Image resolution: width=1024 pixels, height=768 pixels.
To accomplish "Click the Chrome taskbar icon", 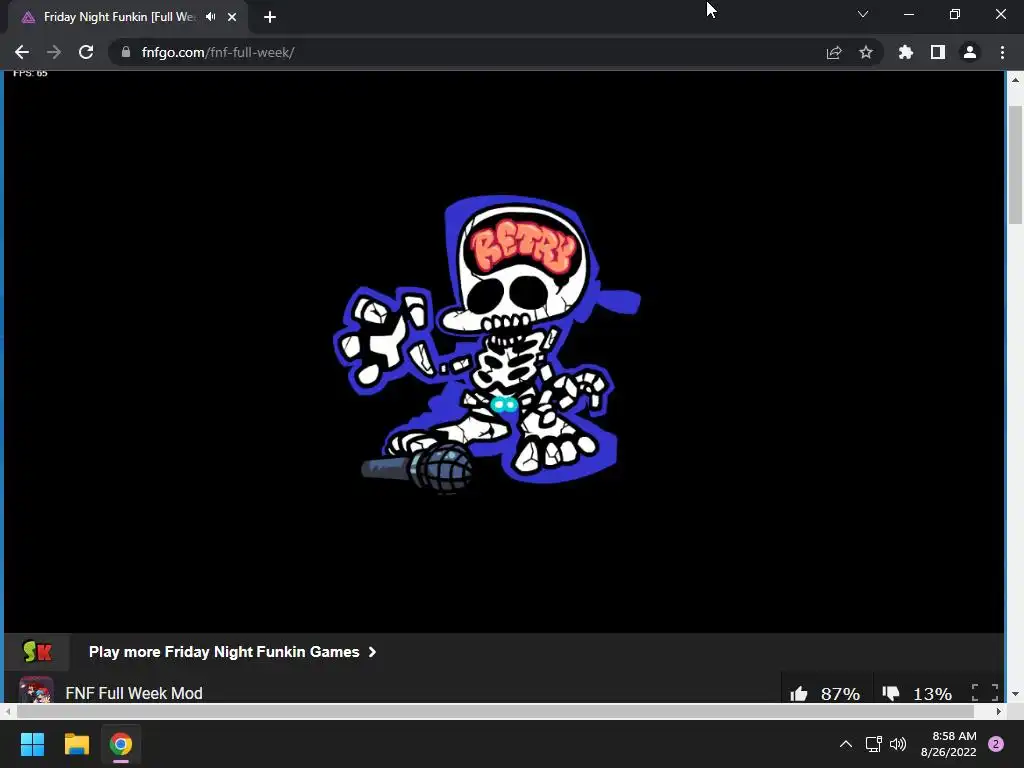I will 121,744.
